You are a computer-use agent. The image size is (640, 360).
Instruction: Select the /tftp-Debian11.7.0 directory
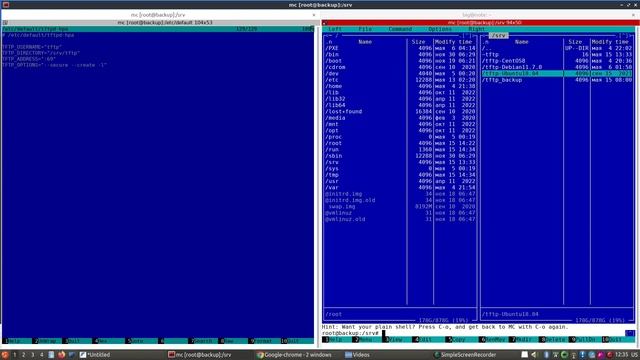coord(557,67)
